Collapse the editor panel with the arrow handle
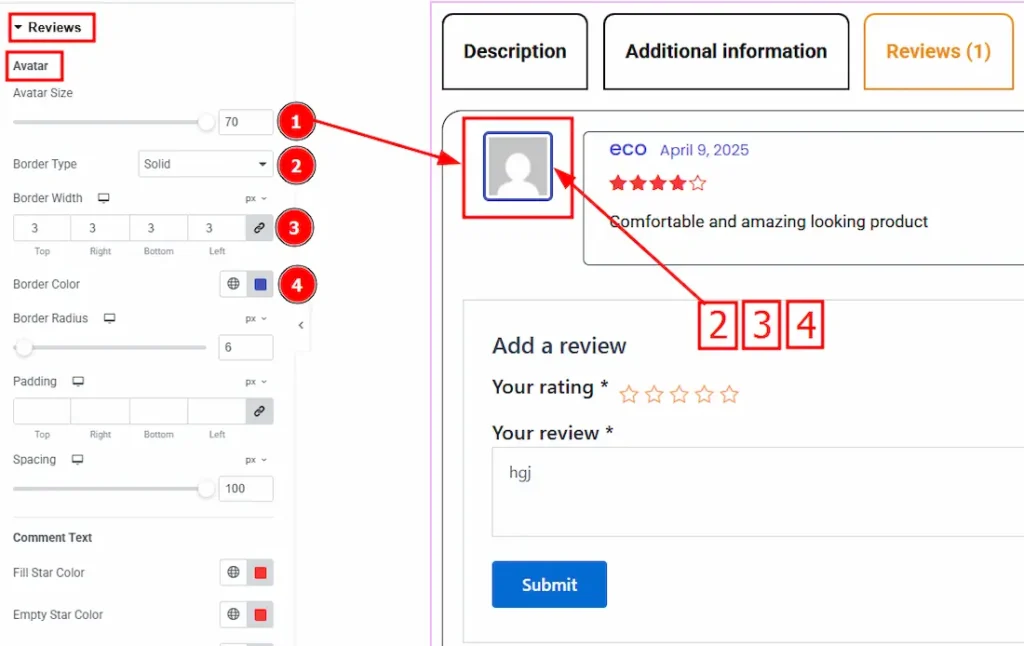This screenshot has width=1024, height=646. [301, 325]
